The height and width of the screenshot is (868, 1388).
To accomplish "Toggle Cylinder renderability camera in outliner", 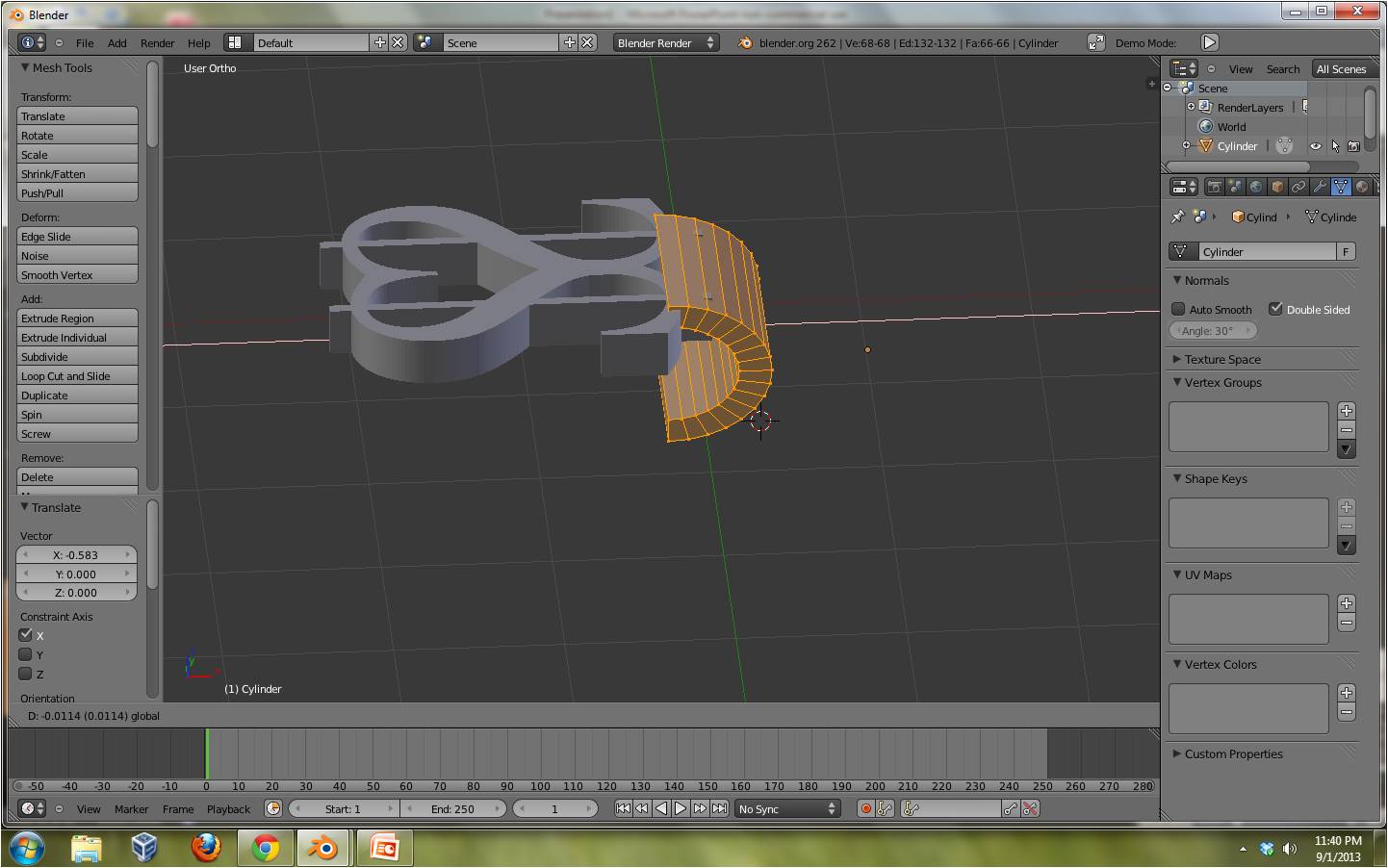I will pos(1354,146).
